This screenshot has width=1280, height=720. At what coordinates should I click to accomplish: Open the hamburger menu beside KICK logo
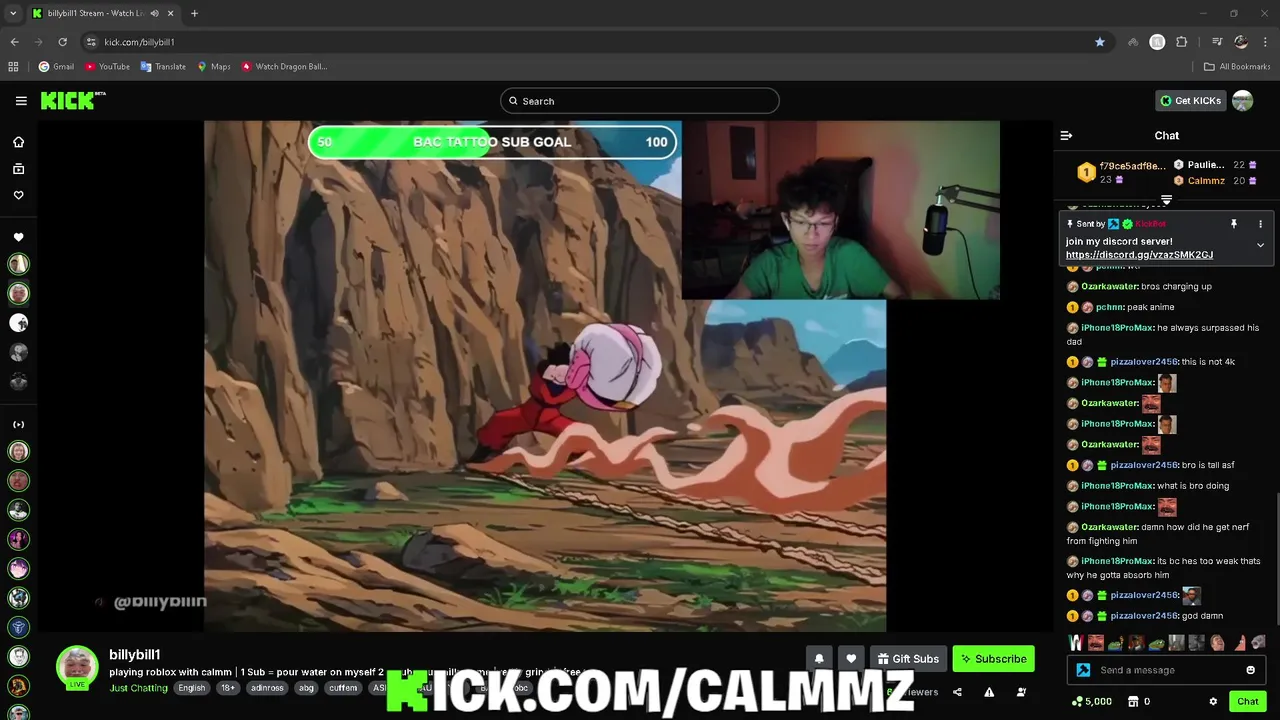coord(21,101)
